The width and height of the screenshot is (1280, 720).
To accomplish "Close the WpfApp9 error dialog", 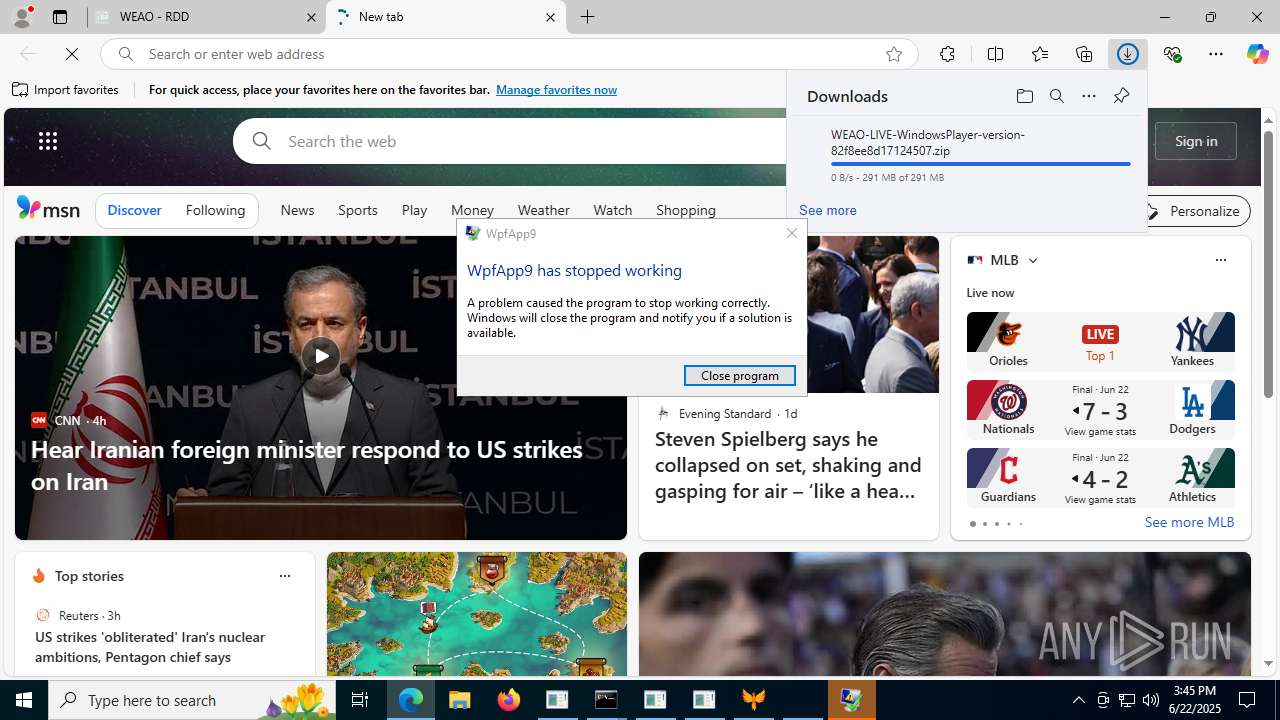I will pyautogui.click(x=792, y=233).
